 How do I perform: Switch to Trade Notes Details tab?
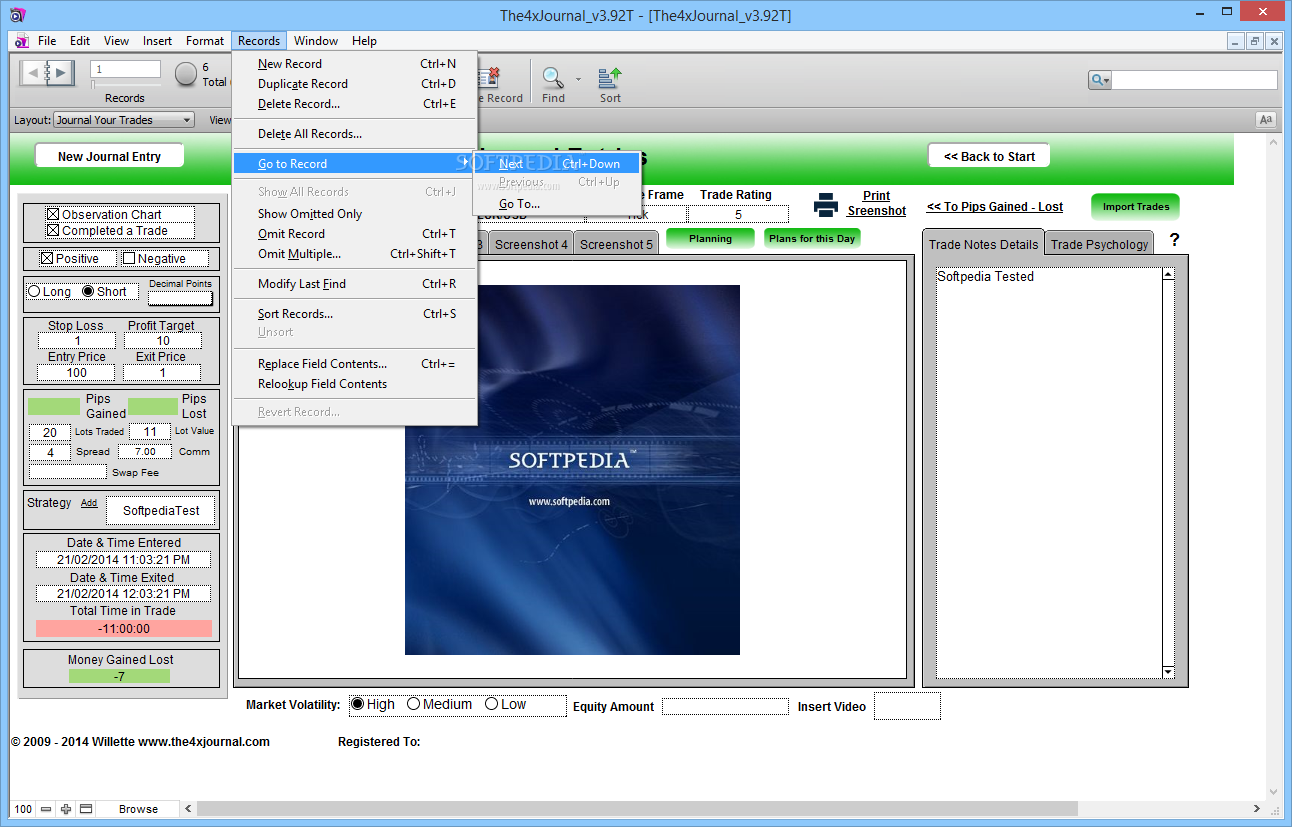click(983, 244)
